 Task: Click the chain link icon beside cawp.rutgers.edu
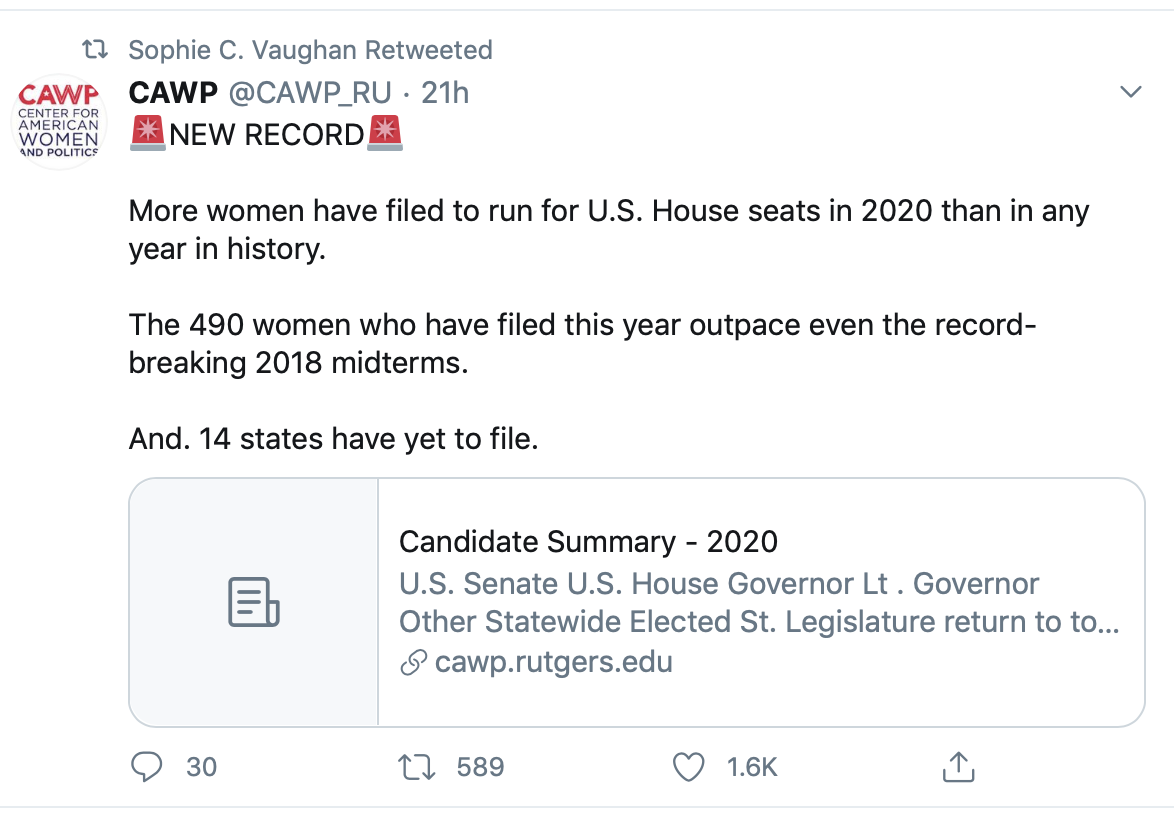pyautogui.click(x=413, y=663)
